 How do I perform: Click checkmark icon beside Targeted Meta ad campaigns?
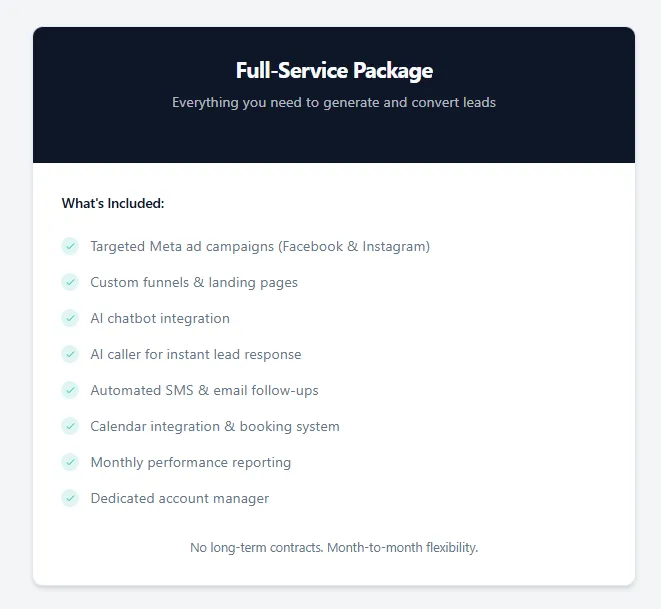(70, 246)
